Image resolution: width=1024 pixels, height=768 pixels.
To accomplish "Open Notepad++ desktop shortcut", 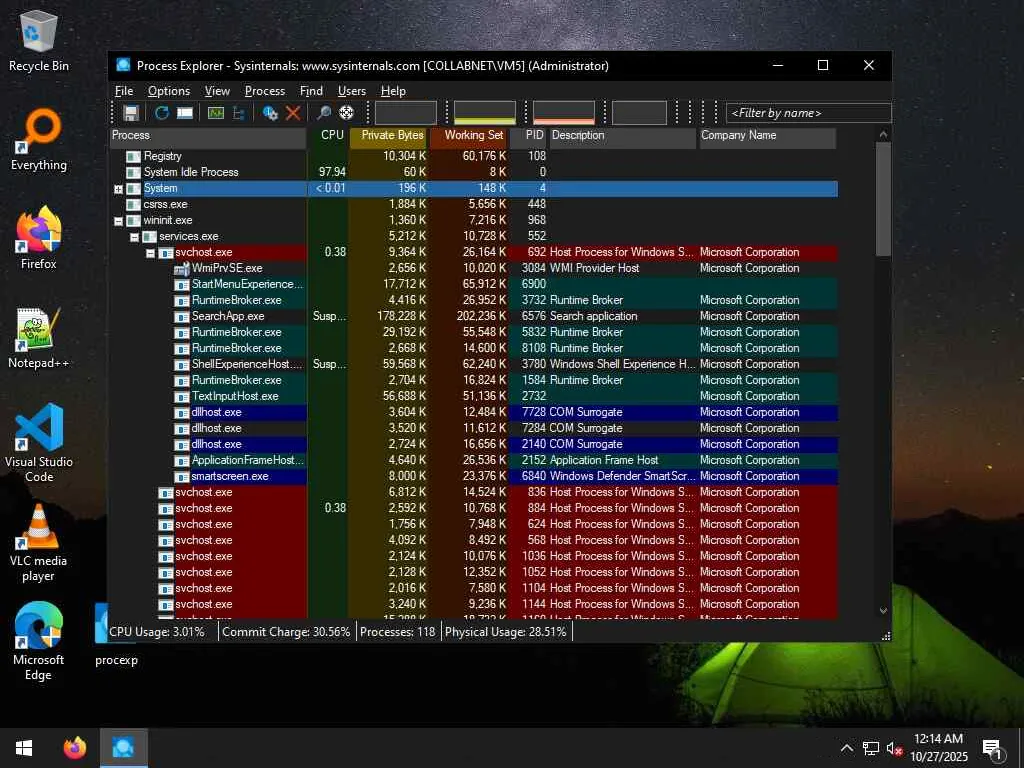I will pyautogui.click(x=39, y=338).
